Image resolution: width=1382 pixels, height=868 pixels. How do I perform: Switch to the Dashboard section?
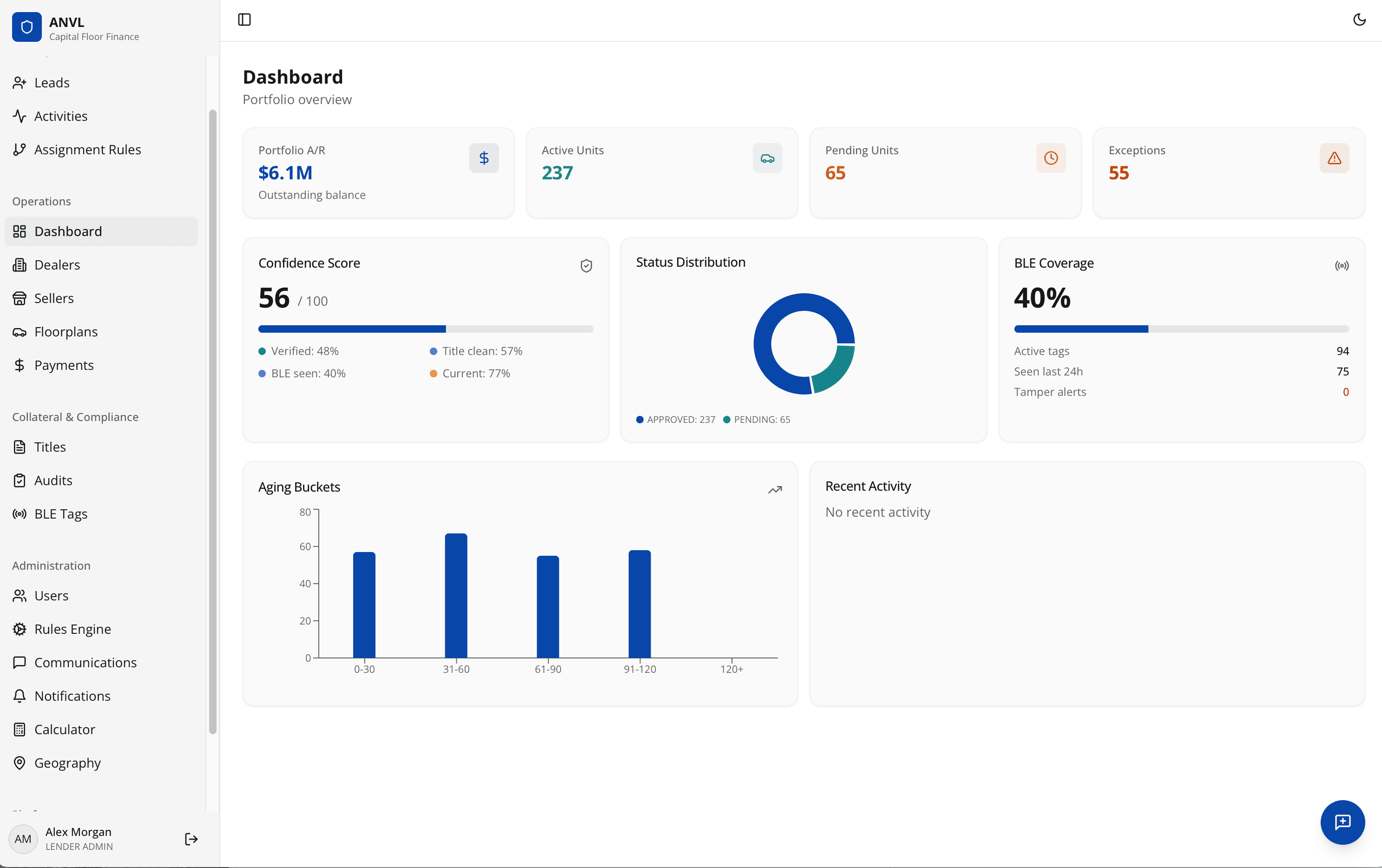[x=69, y=231]
